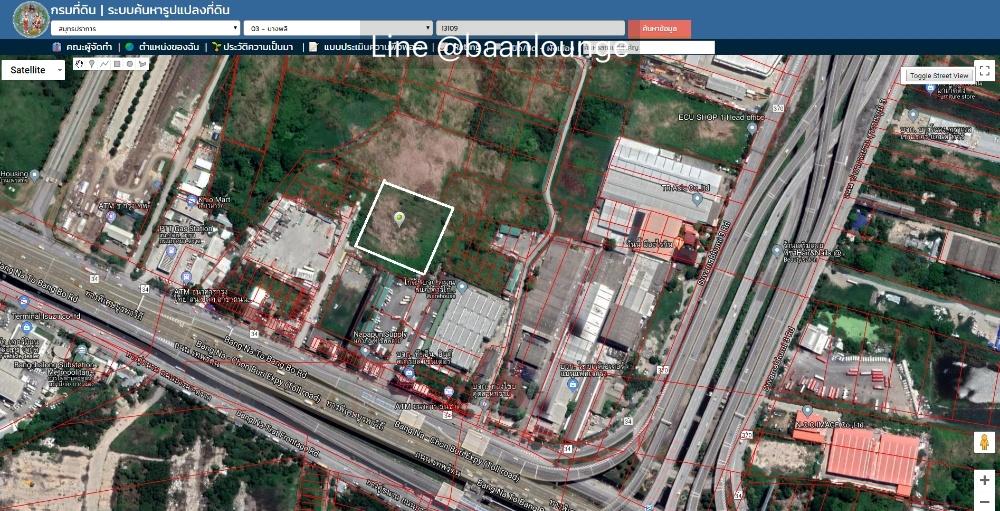Zoom in the map with plus
The height and width of the screenshot is (511, 1000).
(x=984, y=480)
